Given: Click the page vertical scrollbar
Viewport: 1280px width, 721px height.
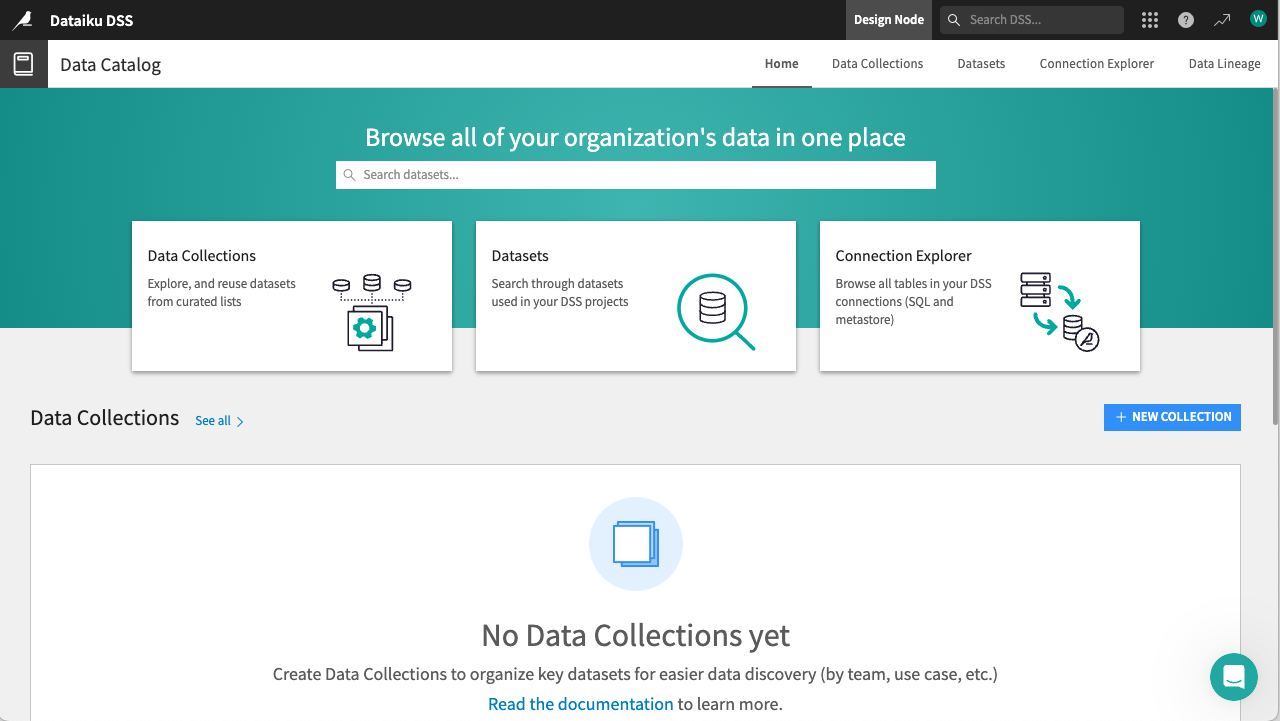Looking at the screenshot, I should pos(1275,257).
